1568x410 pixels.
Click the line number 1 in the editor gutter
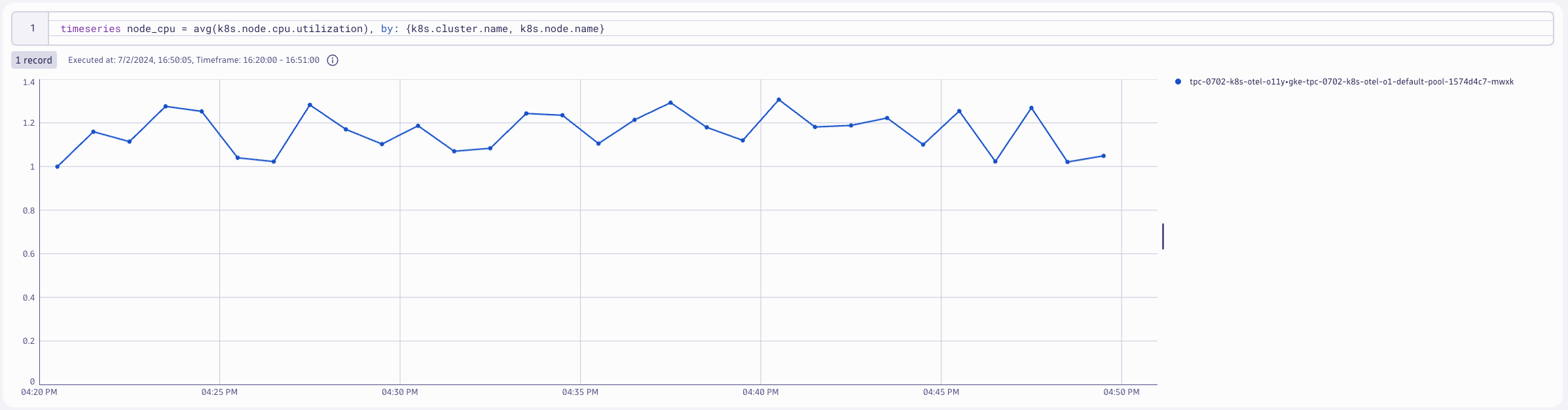click(x=32, y=28)
